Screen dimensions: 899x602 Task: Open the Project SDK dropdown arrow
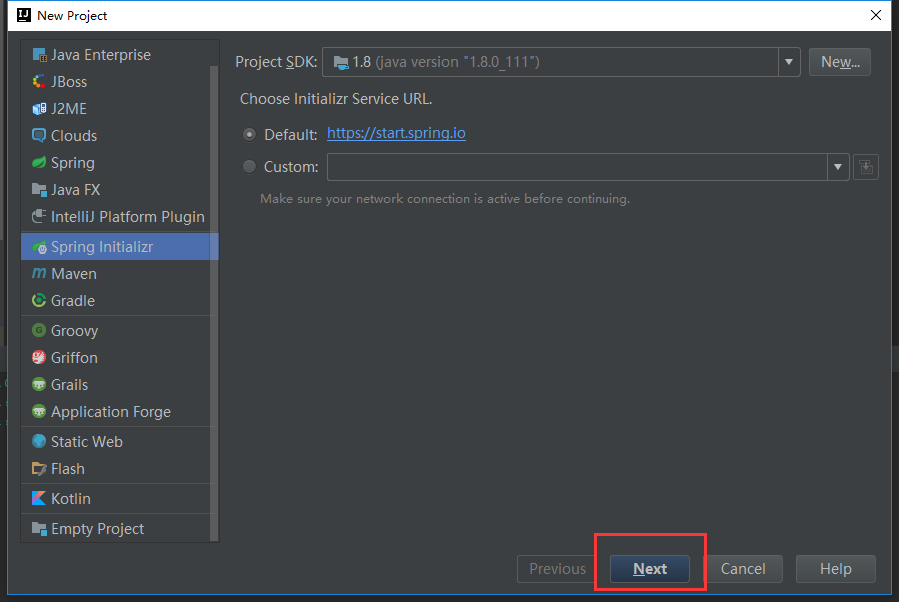tap(789, 62)
